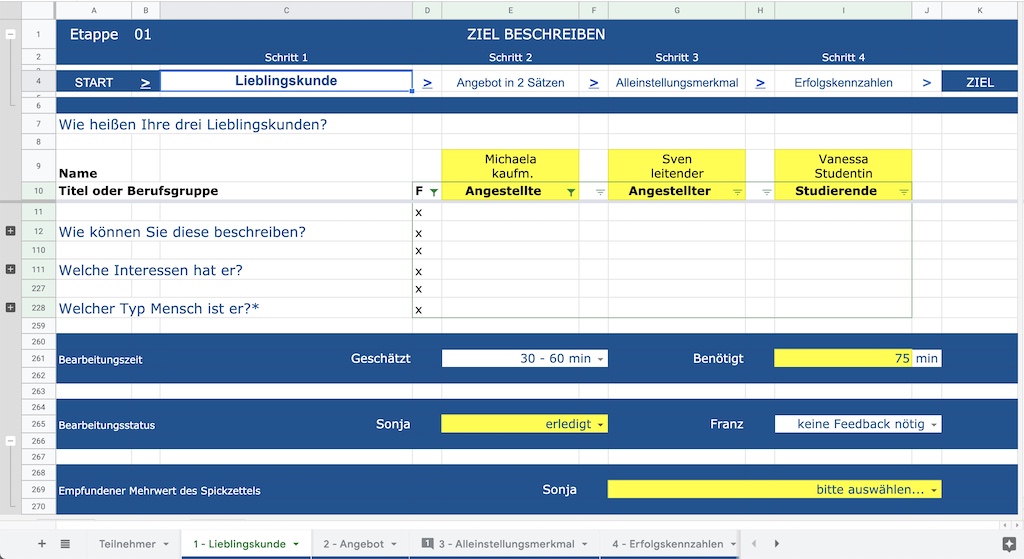
Task: Open the '3 - Alleinstellungsmerkmal' tab menu arrow
Action: 584,544
